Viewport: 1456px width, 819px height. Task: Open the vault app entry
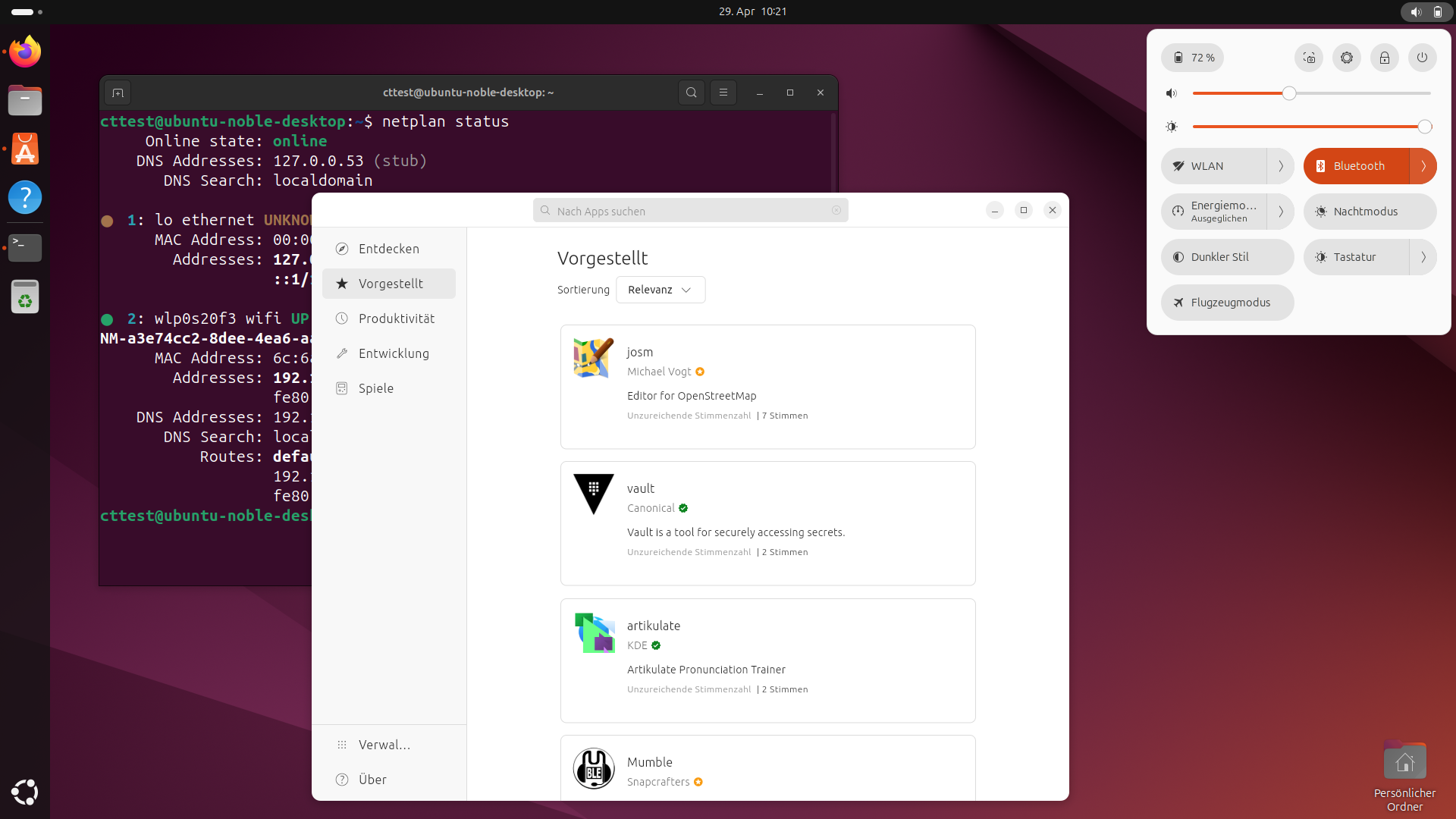(x=767, y=523)
